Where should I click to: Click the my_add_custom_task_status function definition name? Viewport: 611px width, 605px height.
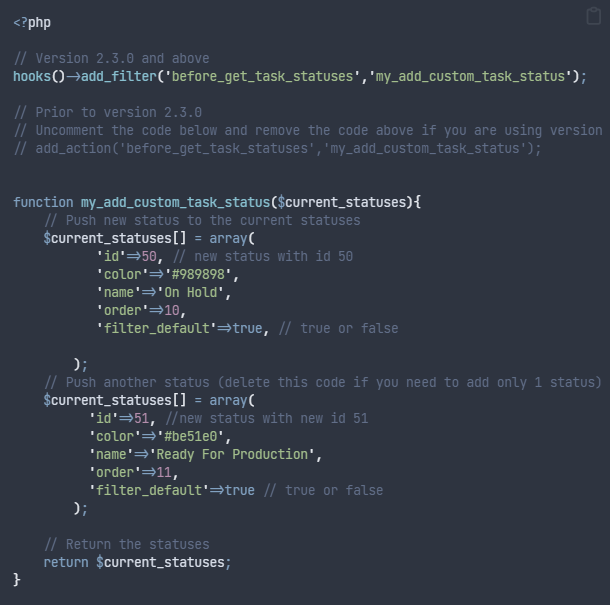tap(176, 202)
